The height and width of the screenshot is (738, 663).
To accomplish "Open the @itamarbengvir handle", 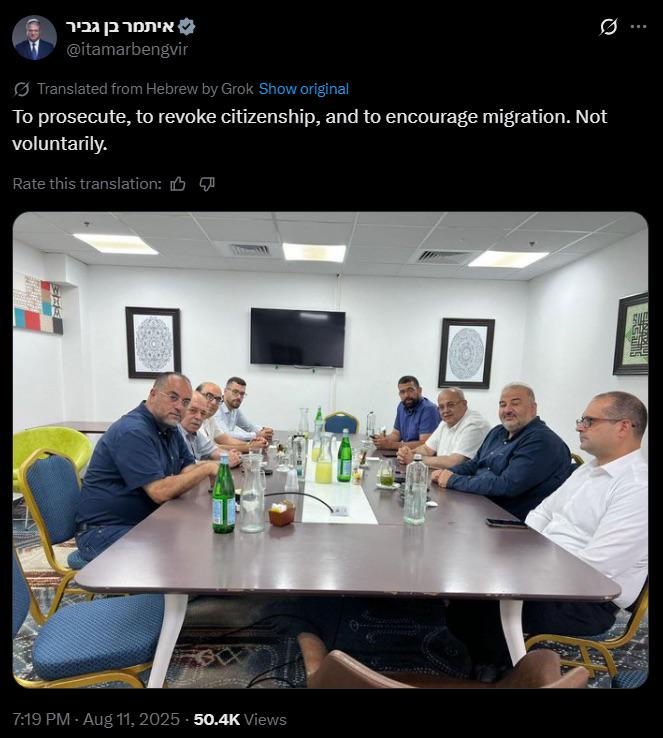I will click(x=127, y=49).
